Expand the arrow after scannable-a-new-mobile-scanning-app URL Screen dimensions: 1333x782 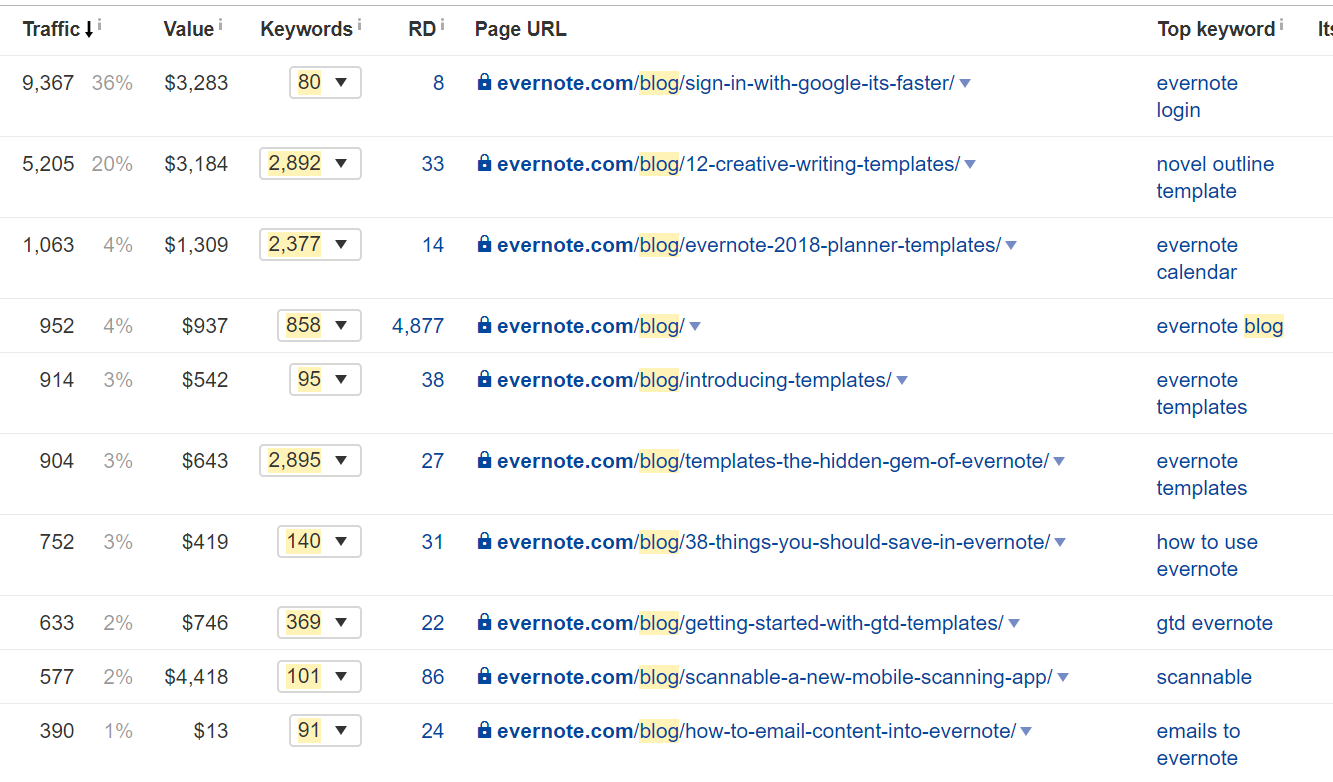pos(1063,677)
